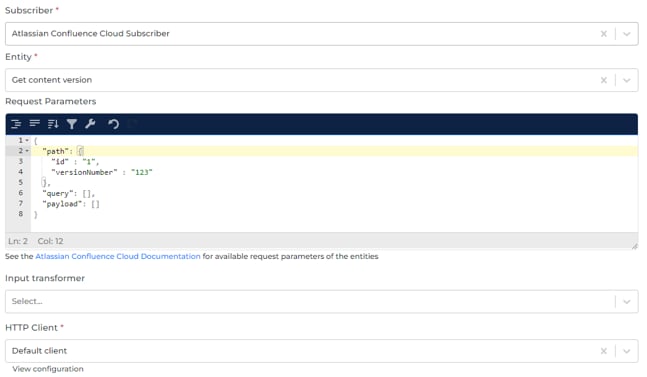Open the Input transformer dropdown
This screenshot has width=647, height=377.
click(x=627, y=302)
